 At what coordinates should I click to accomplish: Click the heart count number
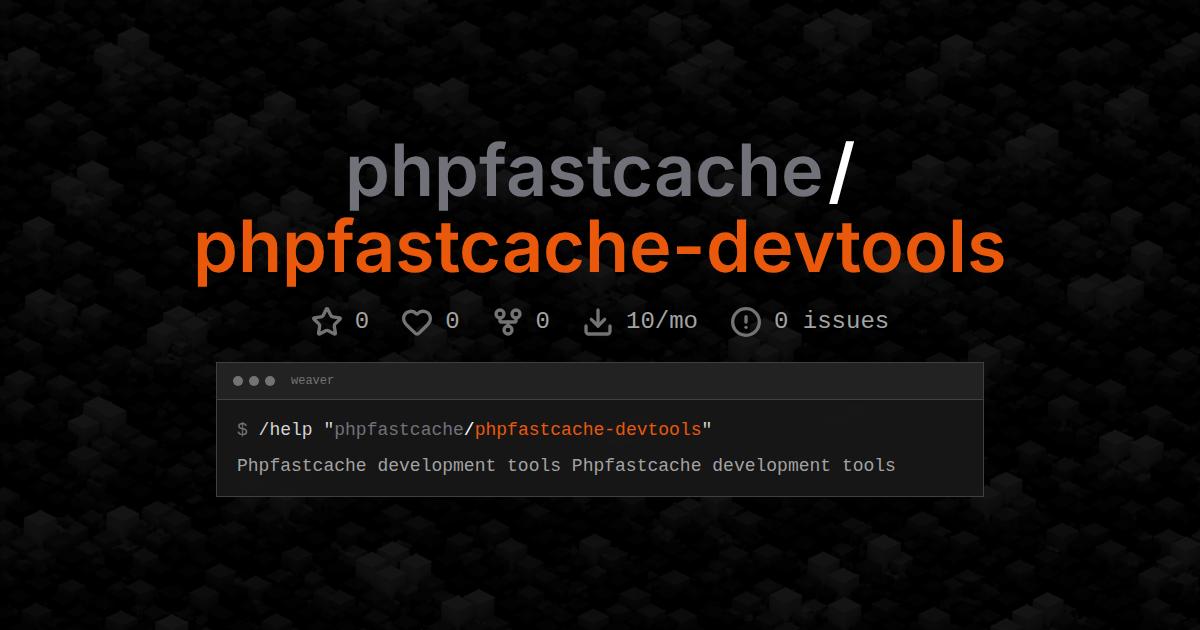(452, 321)
